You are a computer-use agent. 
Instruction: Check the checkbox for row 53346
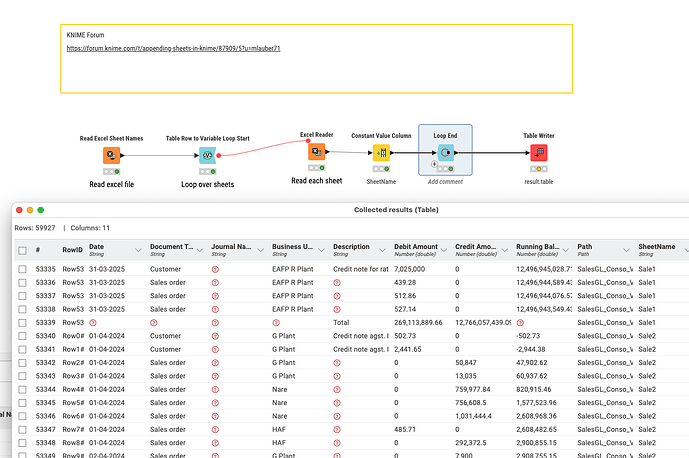tap(22, 416)
